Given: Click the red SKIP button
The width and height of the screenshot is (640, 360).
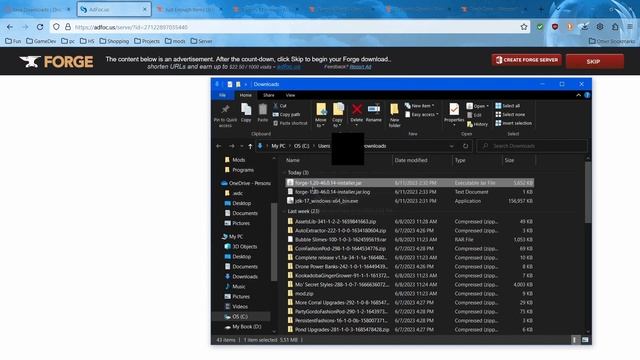Looking at the screenshot, I should tap(595, 61).
